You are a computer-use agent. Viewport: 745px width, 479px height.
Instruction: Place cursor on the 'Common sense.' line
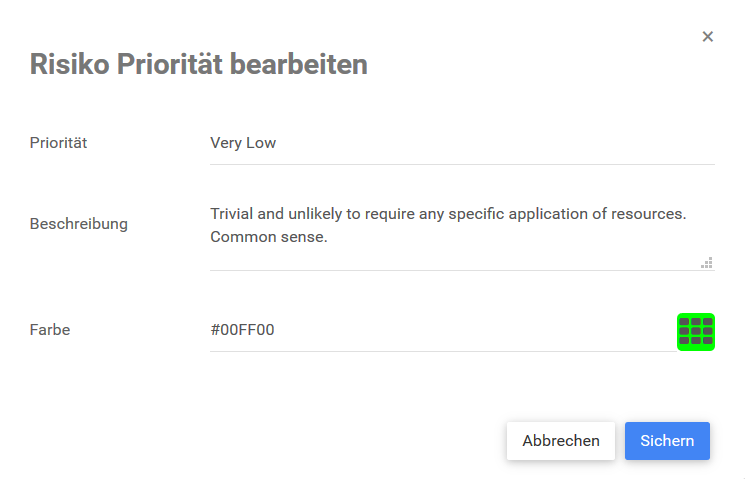click(269, 238)
